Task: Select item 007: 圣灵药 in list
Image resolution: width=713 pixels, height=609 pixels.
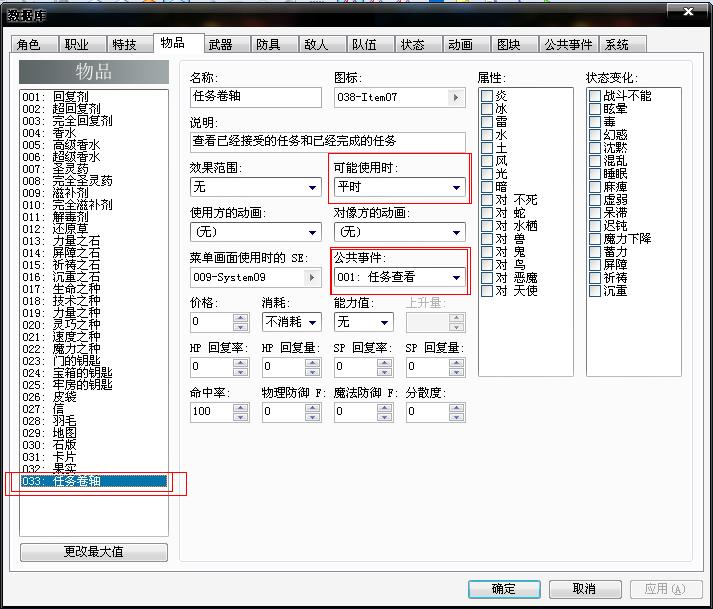Action: (94, 169)
